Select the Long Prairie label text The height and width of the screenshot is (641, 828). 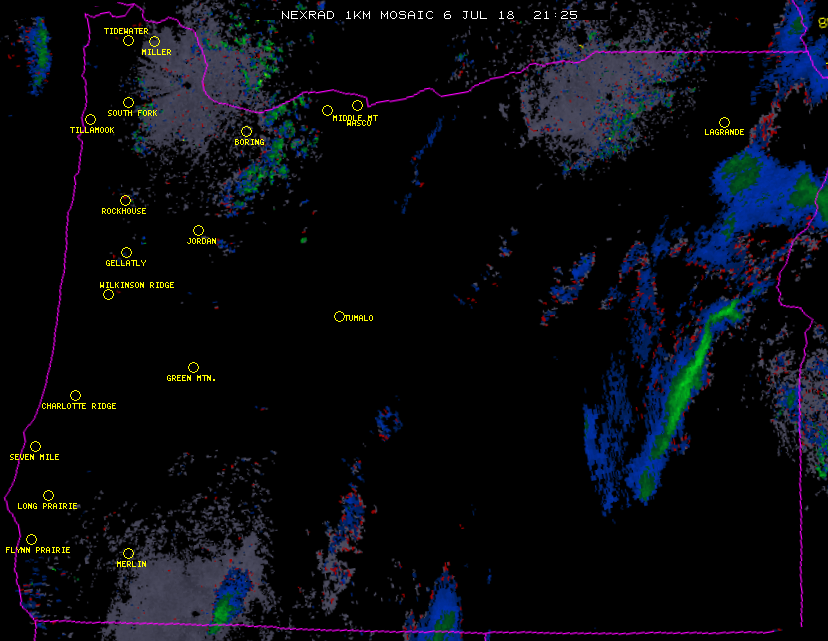[x=47, y=507]
